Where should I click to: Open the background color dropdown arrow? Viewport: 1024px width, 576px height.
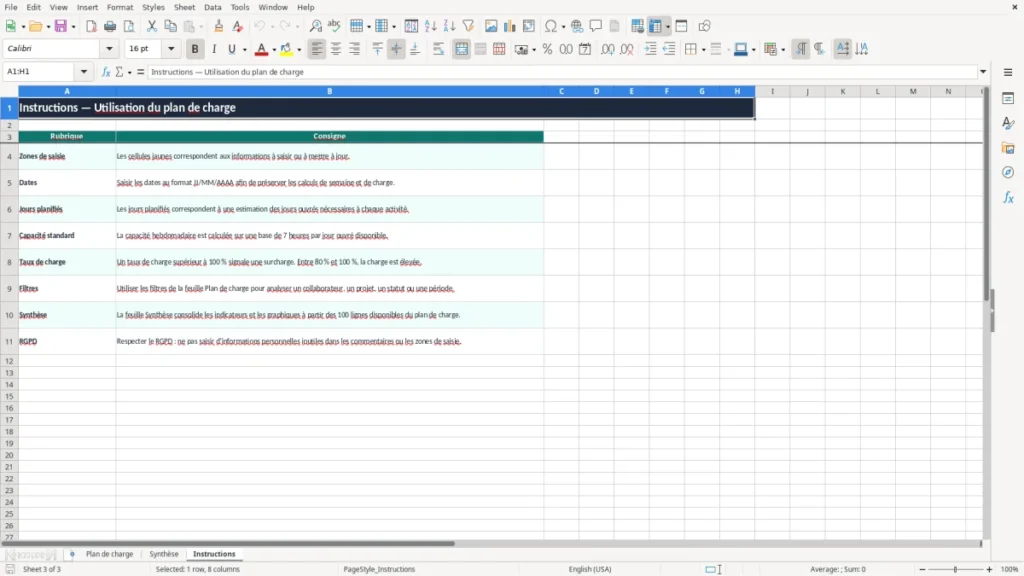click(x=299, y=49)
